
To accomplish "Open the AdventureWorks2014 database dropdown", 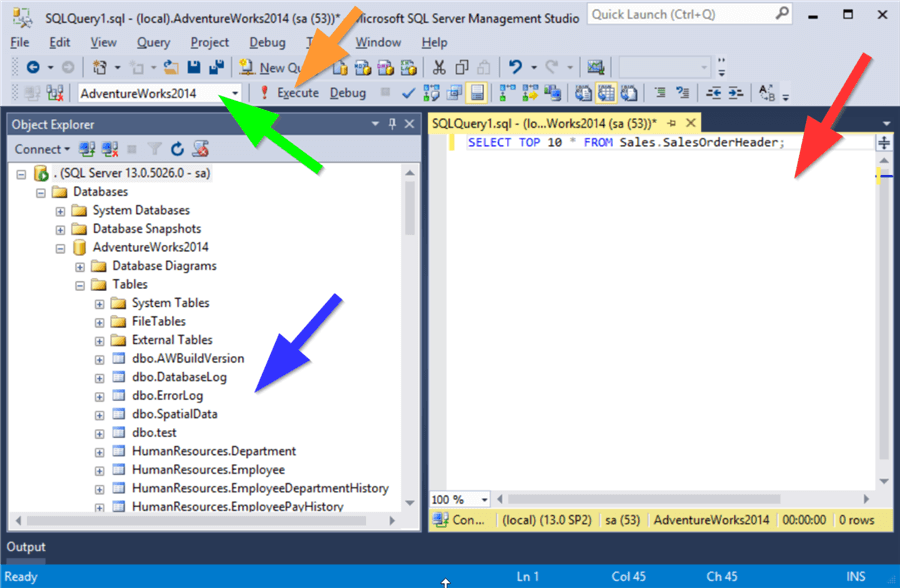I will click(235, 93).
